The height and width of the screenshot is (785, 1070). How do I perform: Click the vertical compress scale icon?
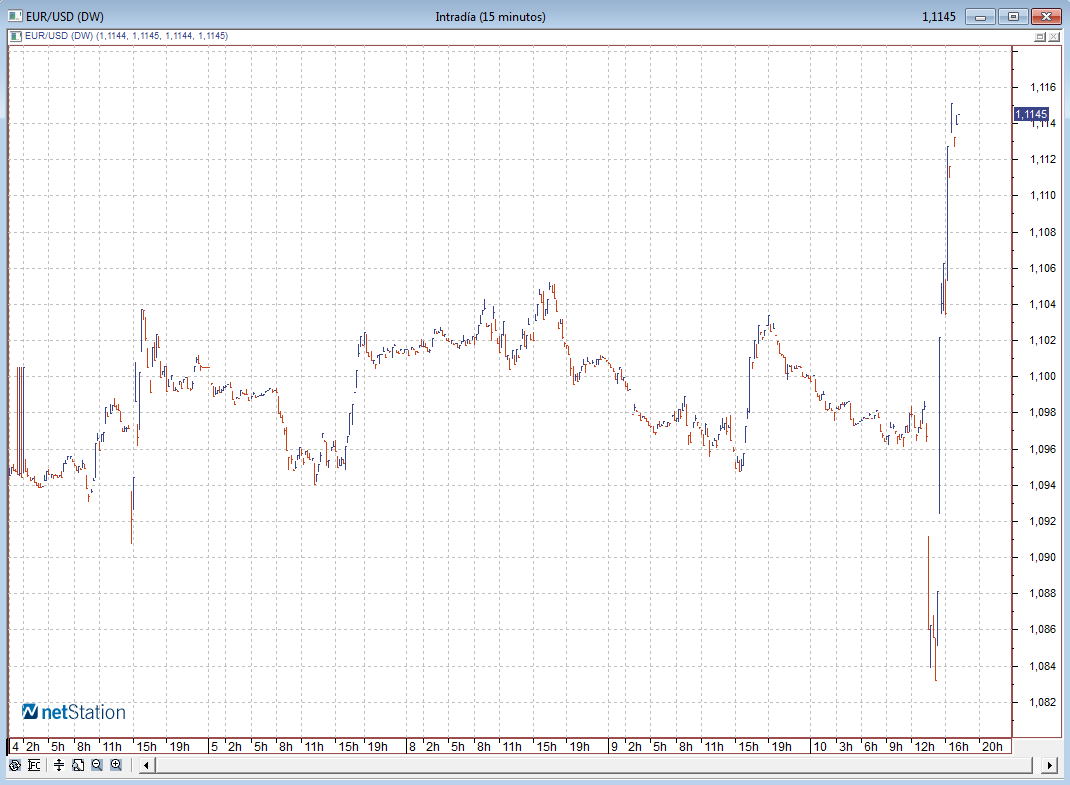pos(59,765)
